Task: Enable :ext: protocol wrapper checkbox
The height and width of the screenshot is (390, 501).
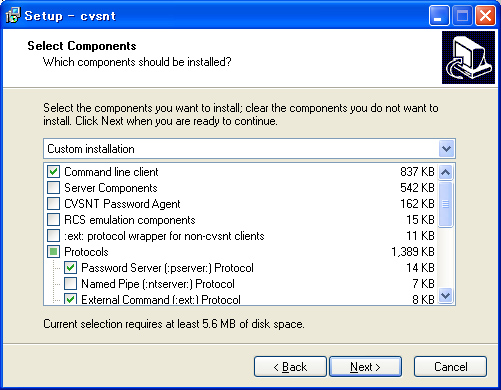Action: coord(53,236)
